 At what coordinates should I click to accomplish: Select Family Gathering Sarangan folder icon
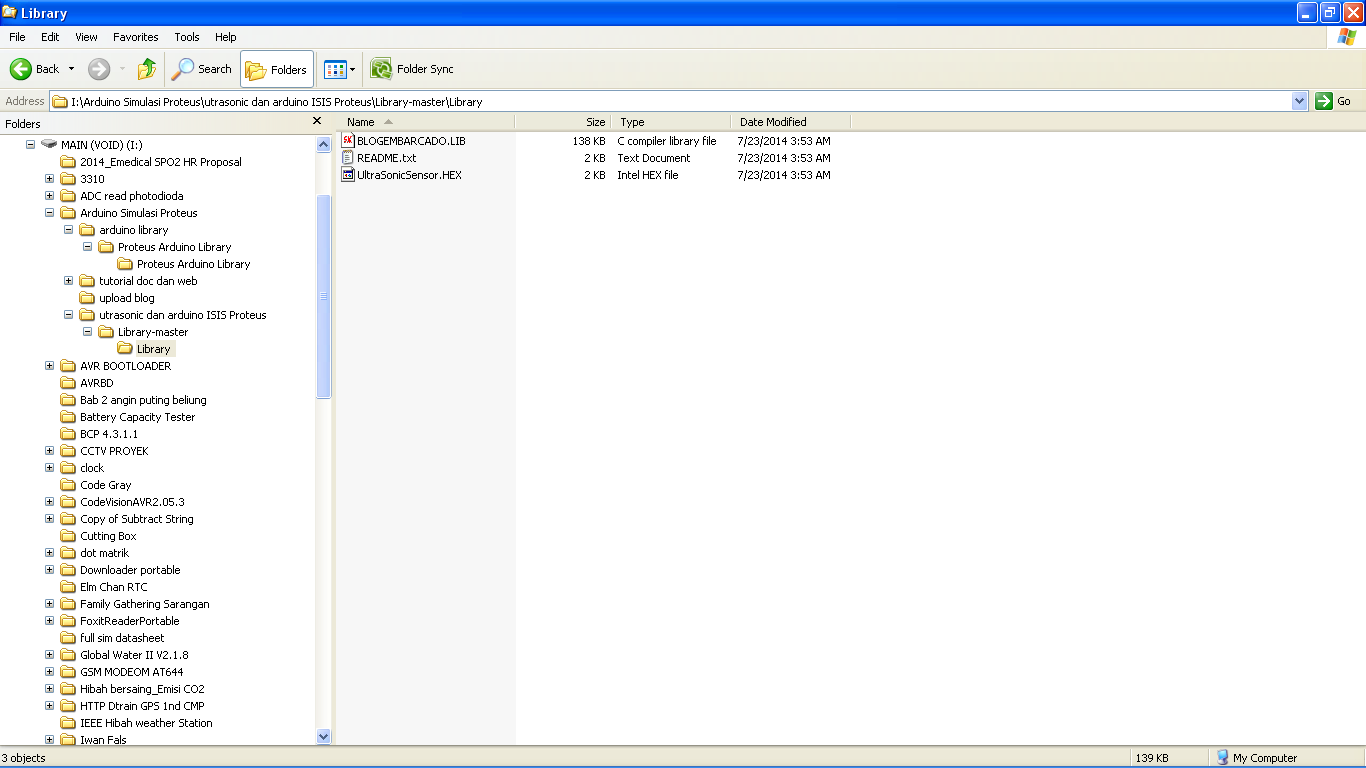point(68,604)
